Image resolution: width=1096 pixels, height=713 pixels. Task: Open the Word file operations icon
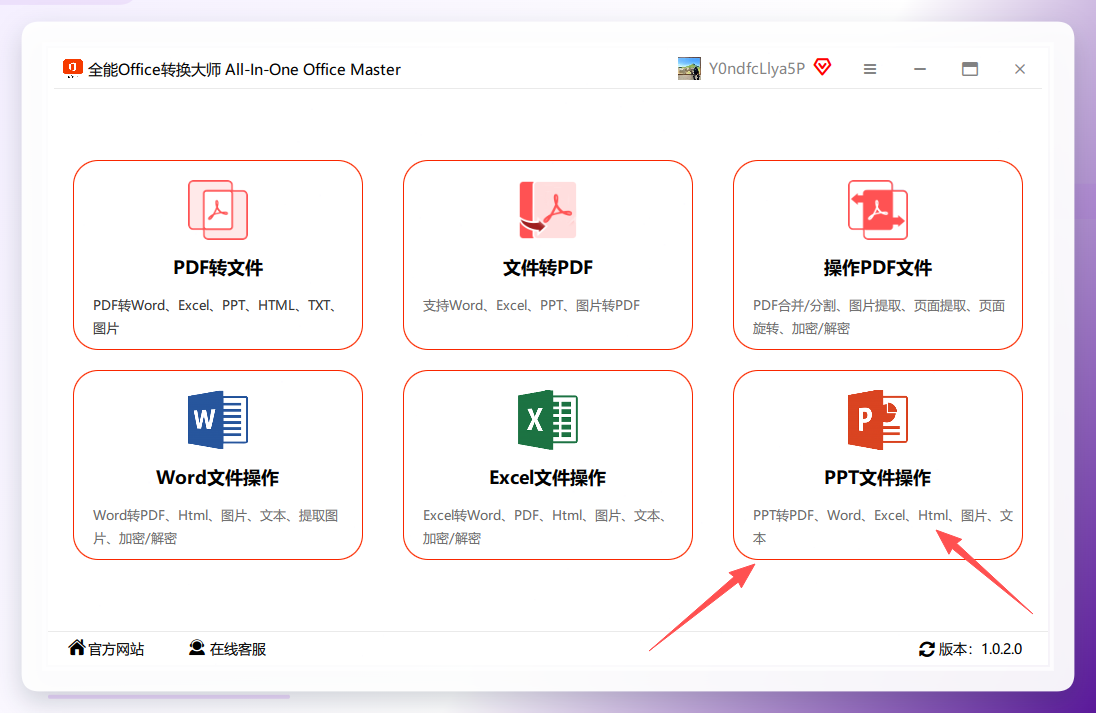pyautogui.click(x=218, y=419)
